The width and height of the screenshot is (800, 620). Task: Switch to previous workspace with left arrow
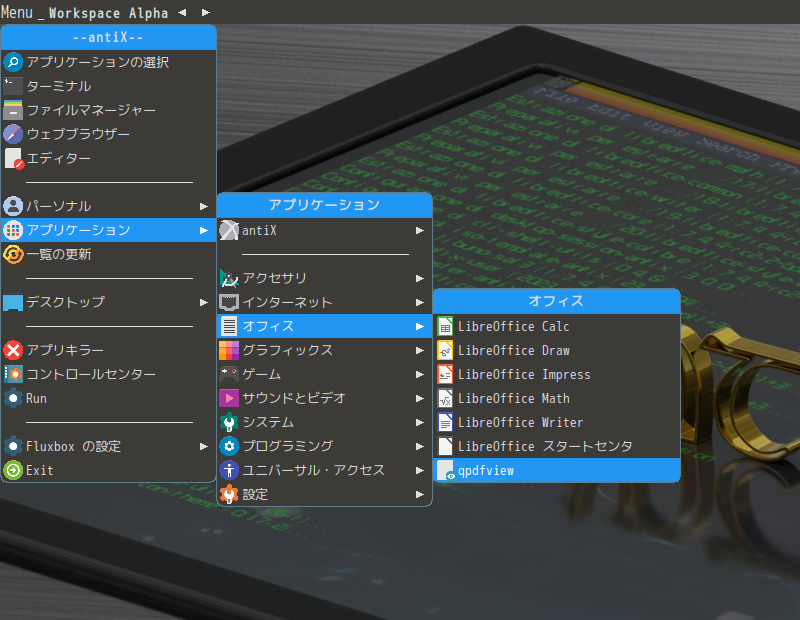(182, 12)
